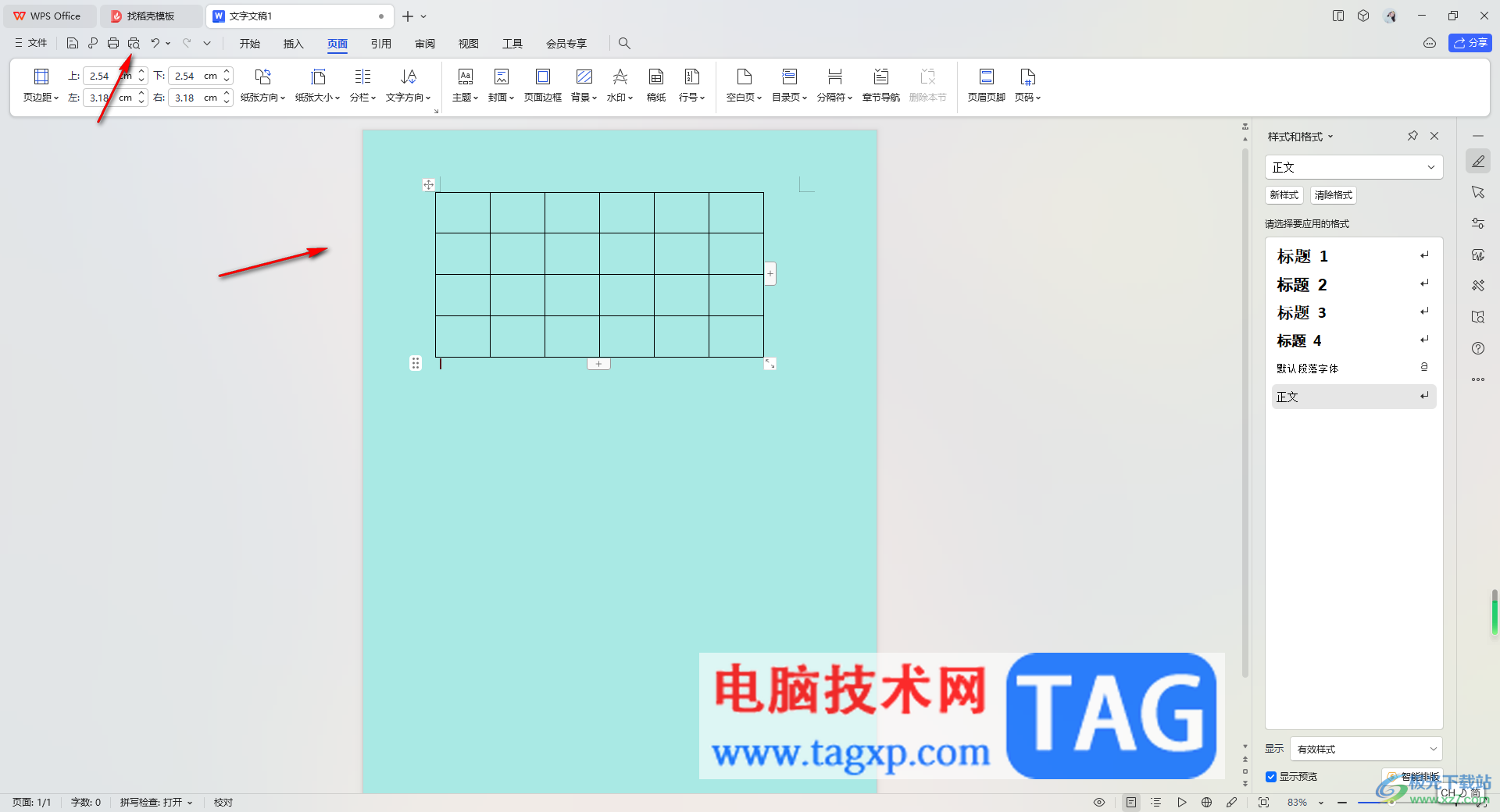
Task: Toggle the Show Preview checkbox
Action: (x=1271, y=776)
